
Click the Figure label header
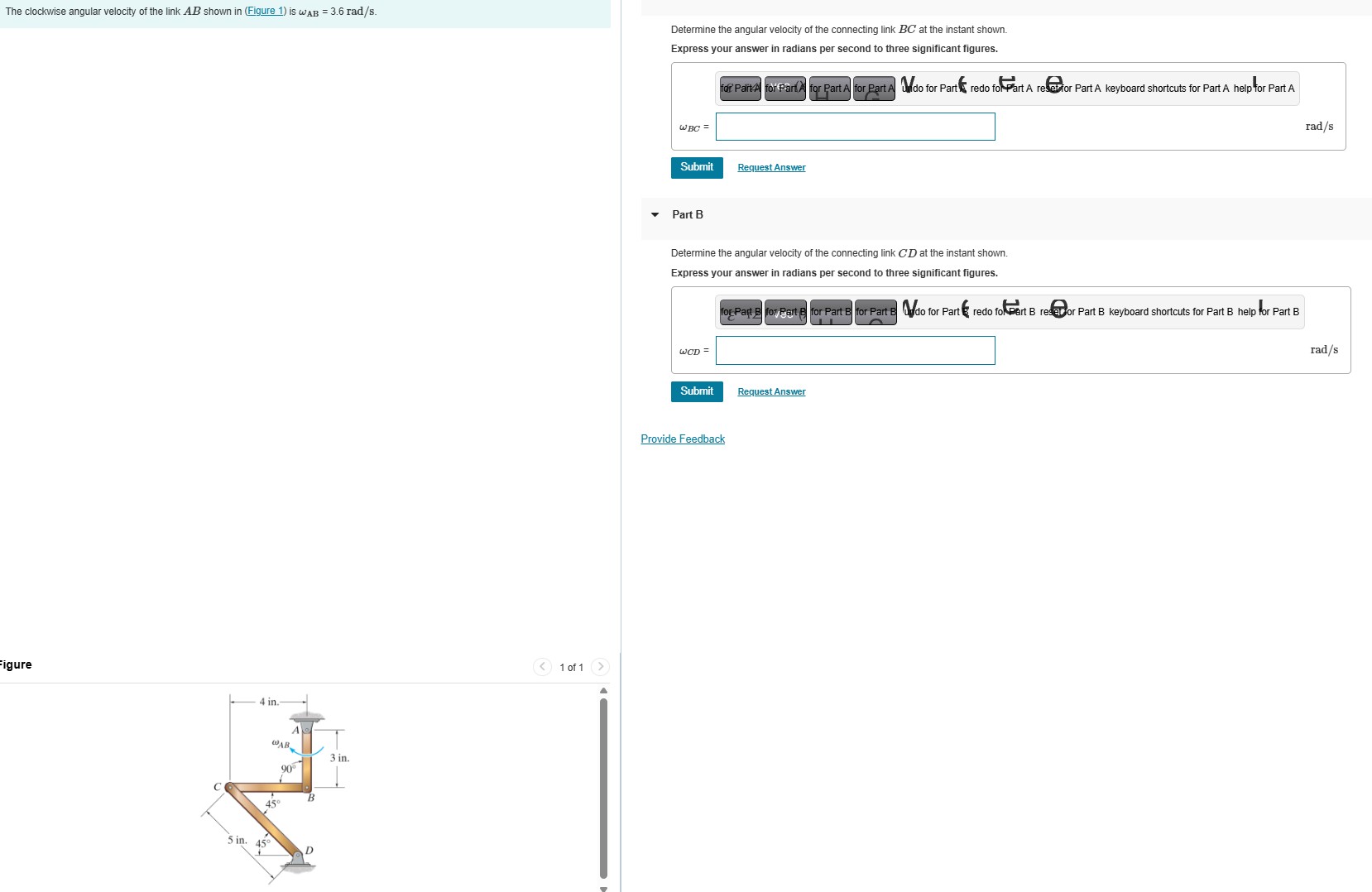(x=16, y=664)
